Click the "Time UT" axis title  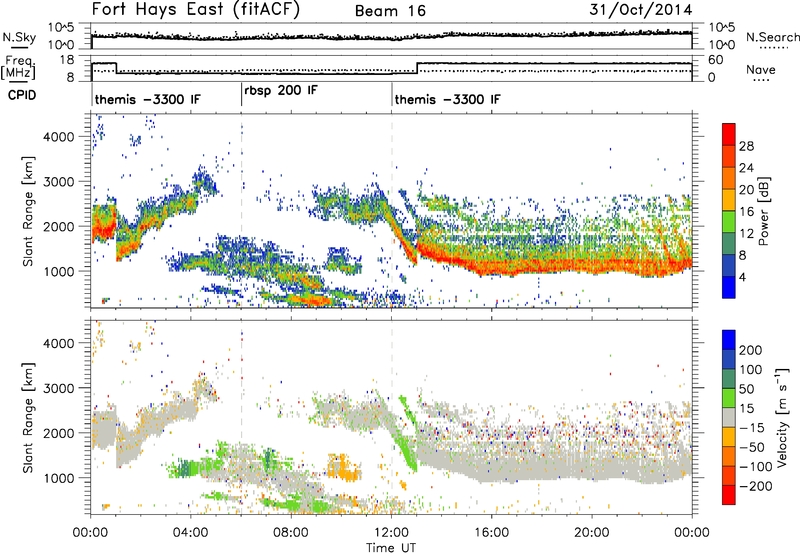[391, 548]
